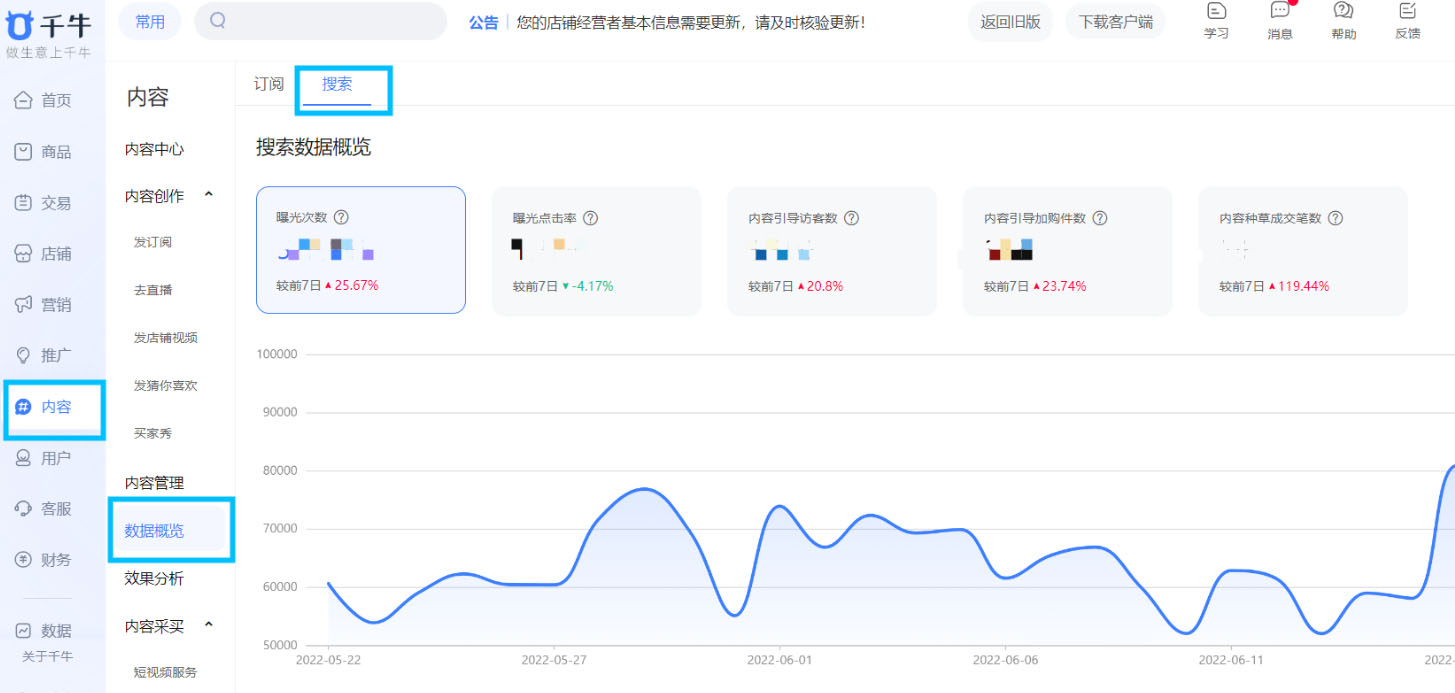Screen dimensions: 1455x693
Task: Check the 消息 messages notification icon
Action: [1280, 20]
